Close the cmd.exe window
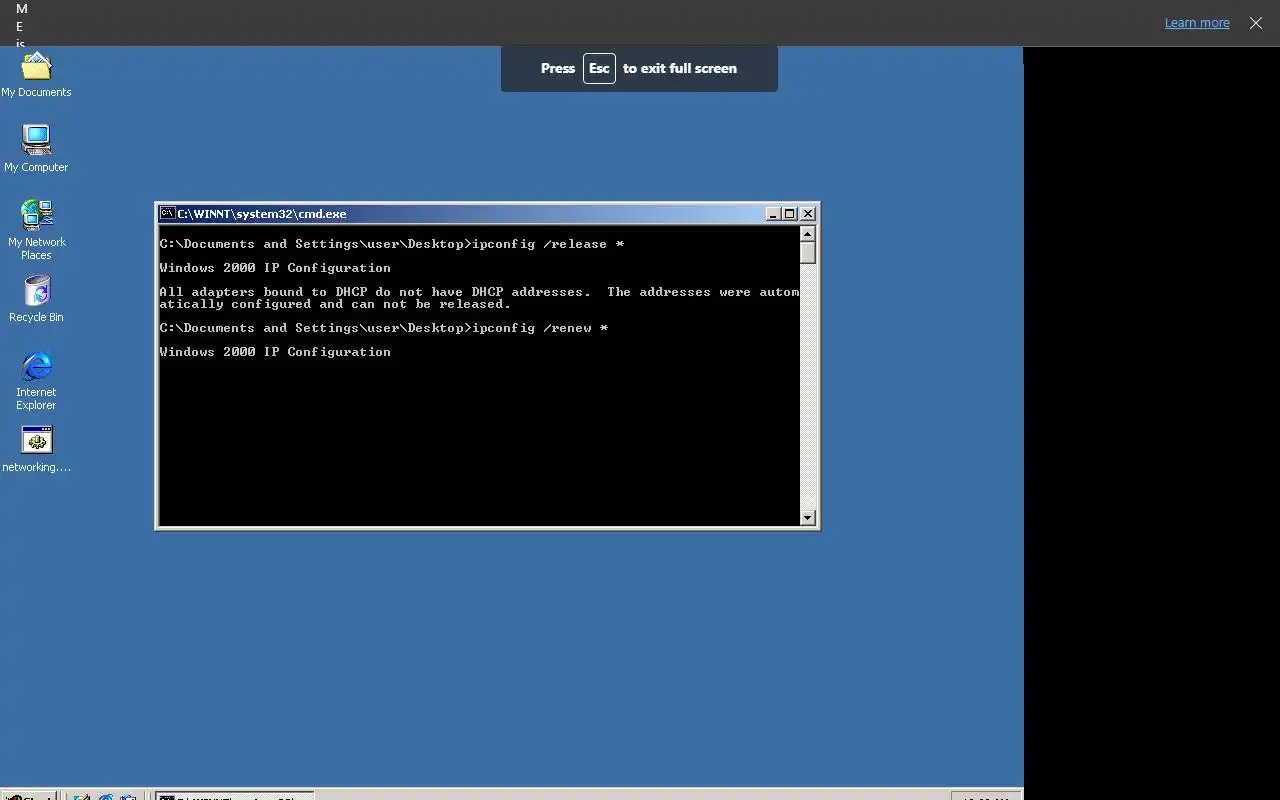The width and height of the screenshot is (1280, 800). (808, 214)
